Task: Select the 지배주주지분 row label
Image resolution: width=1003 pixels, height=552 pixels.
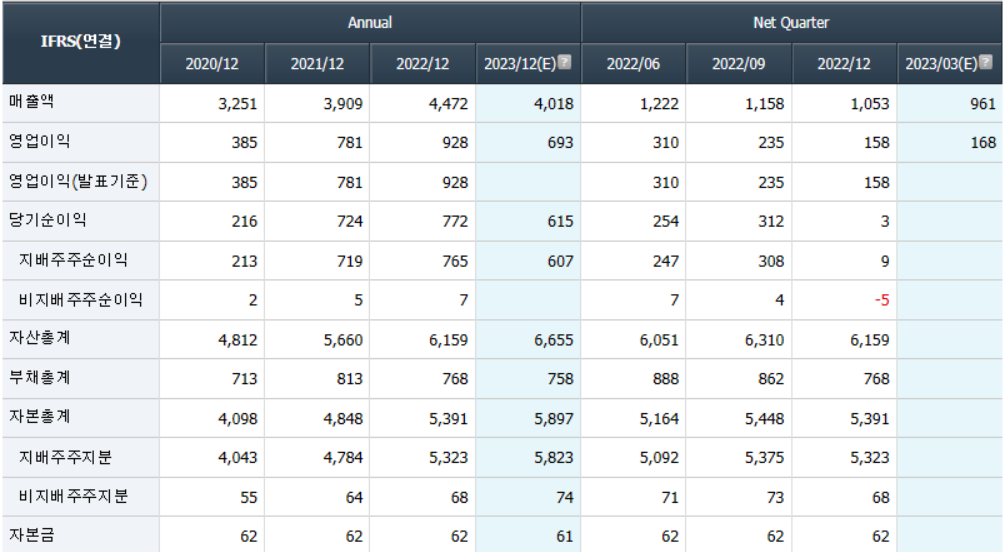Action: click(x=65, y=457)
